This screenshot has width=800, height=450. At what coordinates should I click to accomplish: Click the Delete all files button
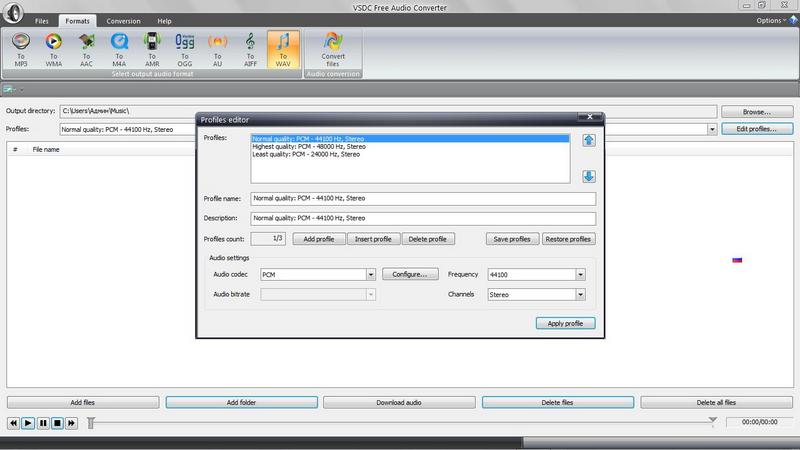pyautogui.click(x=716, y=403)
